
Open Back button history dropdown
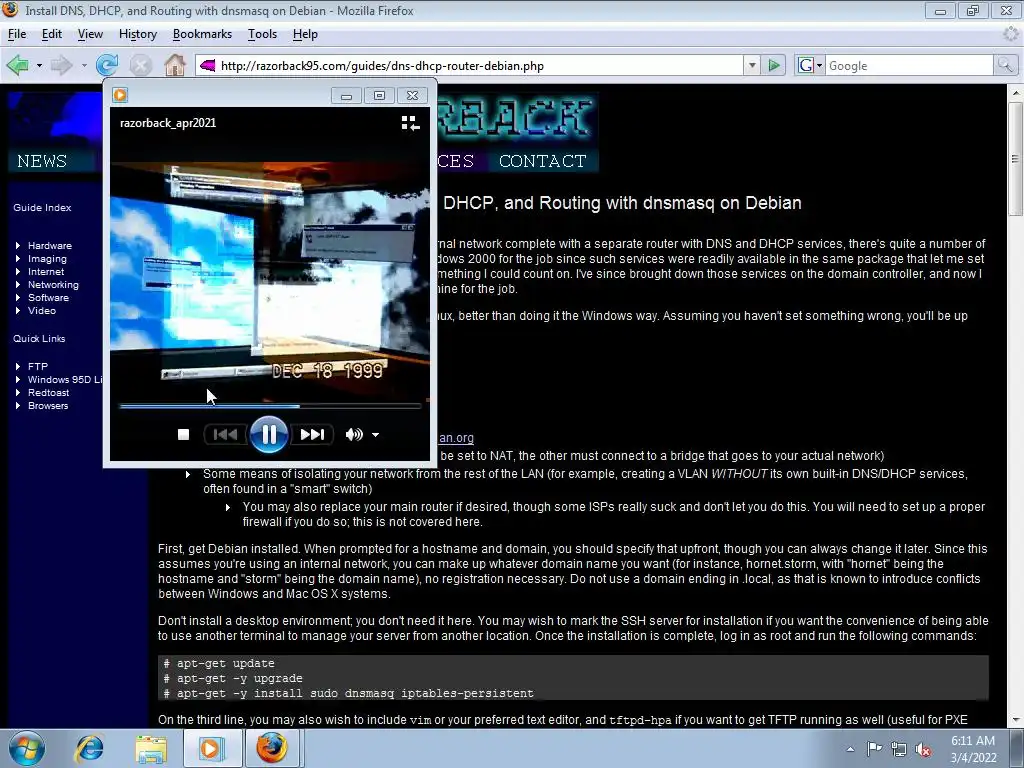[x=39, y=65]
